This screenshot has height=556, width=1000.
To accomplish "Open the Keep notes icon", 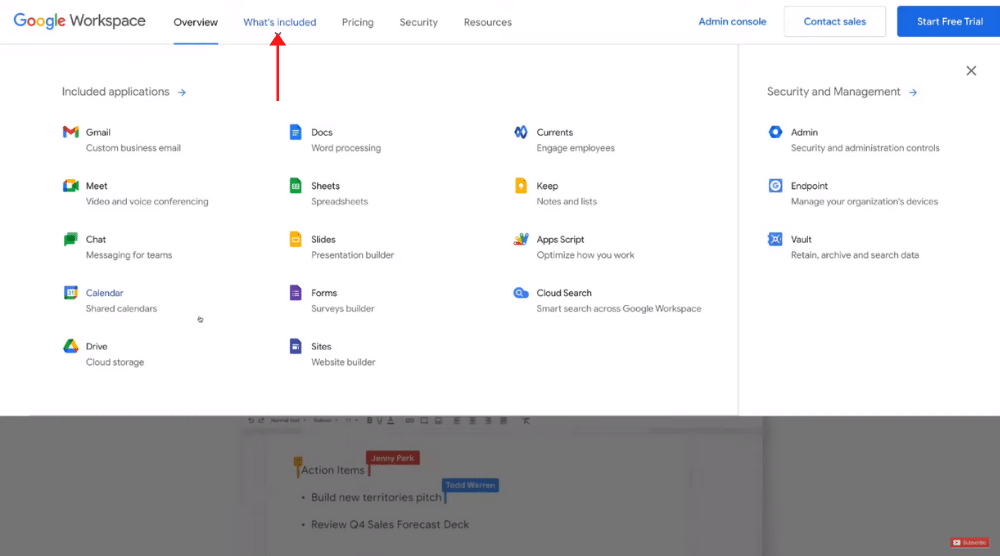I will tap(520, 186).
